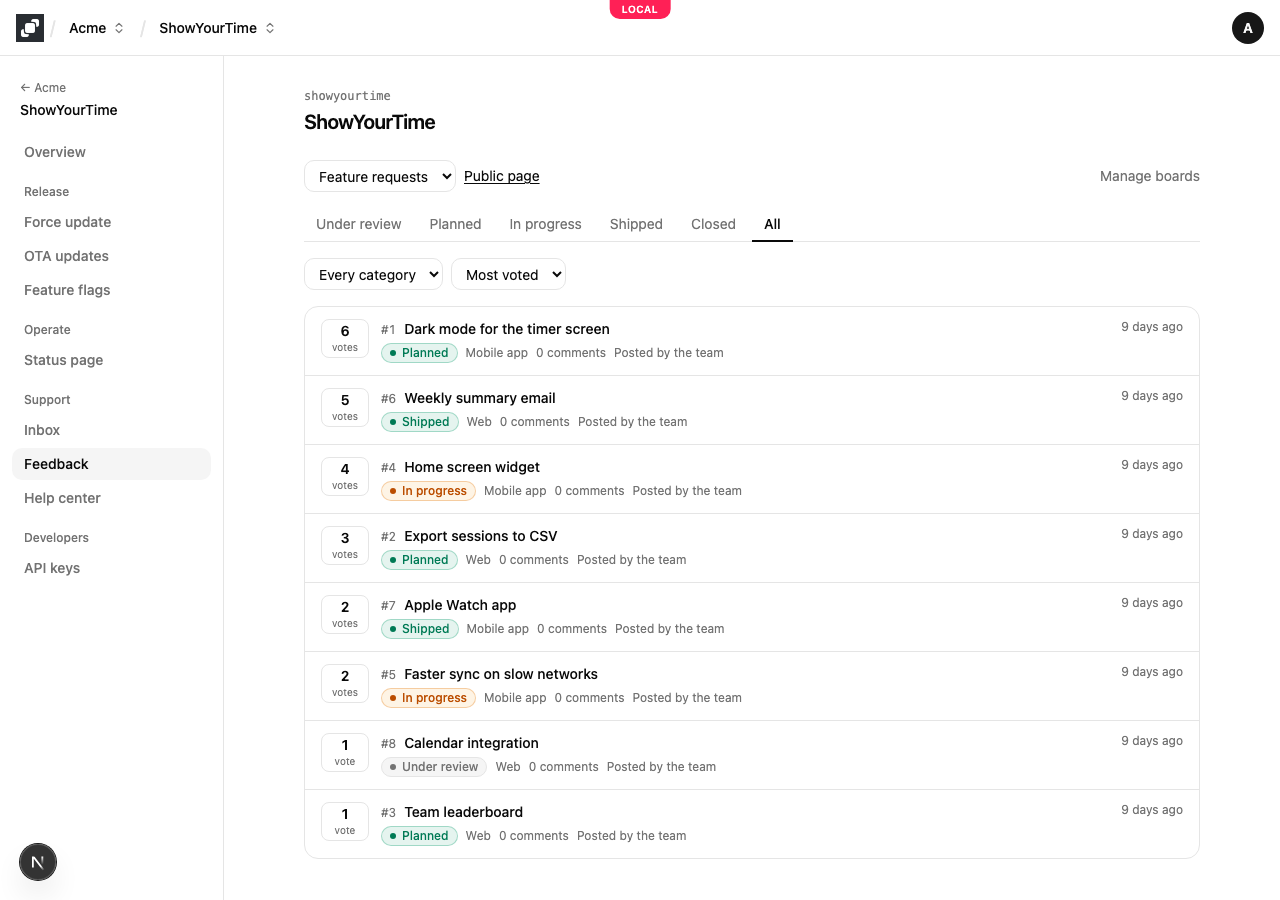Viewport: 1280px width, 900px height.
Task: Switch to the Under review tab
Action: pos(359,224)
